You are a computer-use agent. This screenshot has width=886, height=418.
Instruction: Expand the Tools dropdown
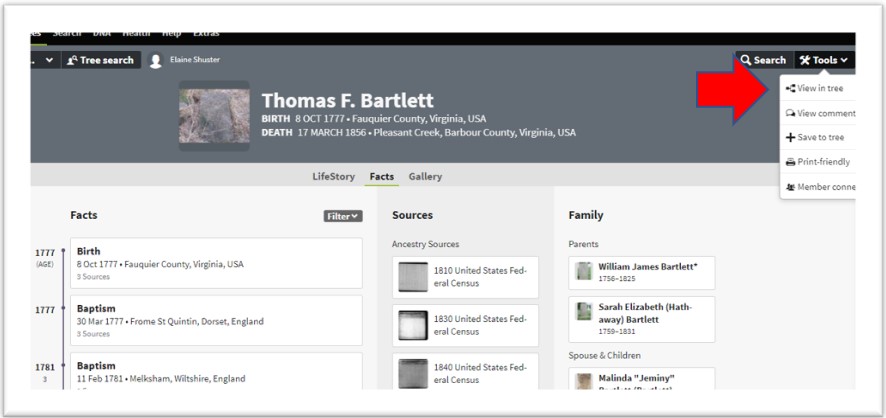pyautogui.click(x=824, y=60)
